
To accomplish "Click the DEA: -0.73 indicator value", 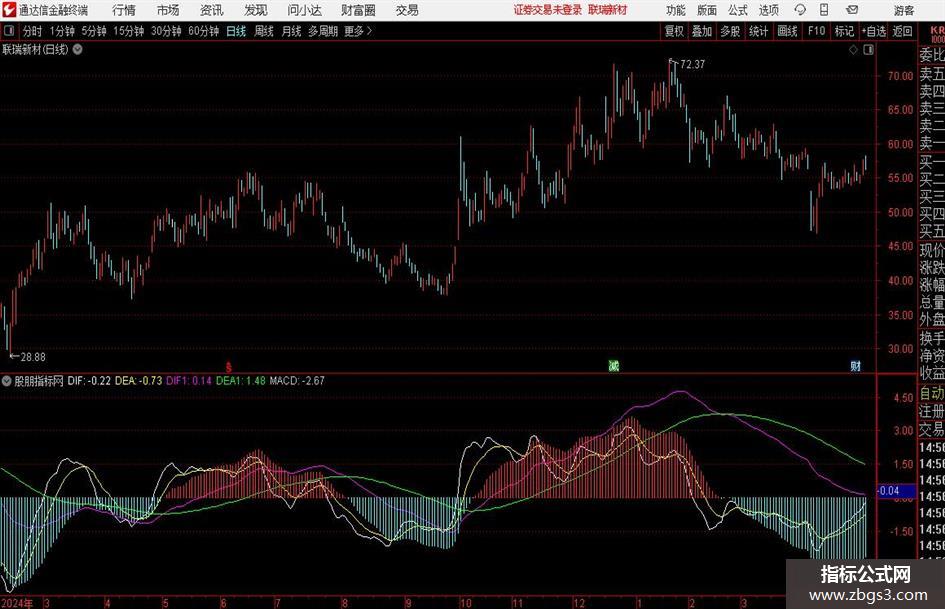I will (139, 381).
